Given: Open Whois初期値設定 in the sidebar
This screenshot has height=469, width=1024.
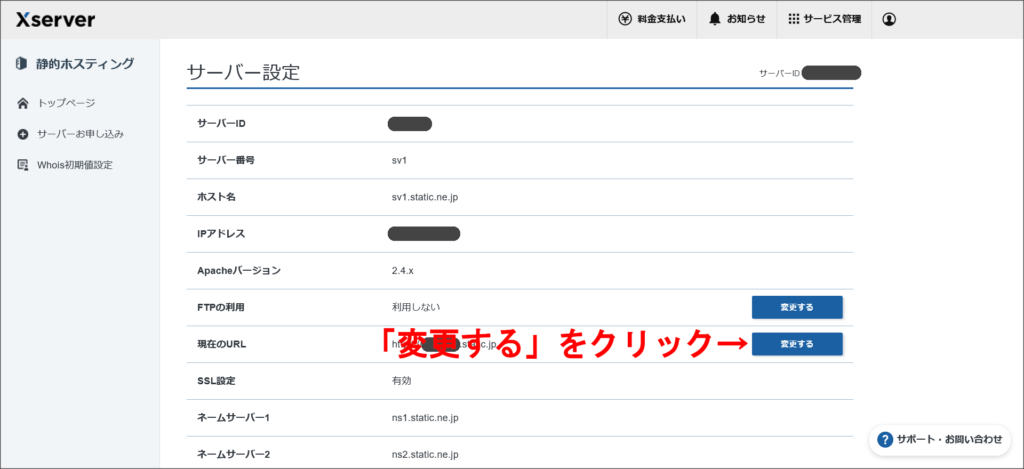Looking at the screenshot, I should click(75, 164).
